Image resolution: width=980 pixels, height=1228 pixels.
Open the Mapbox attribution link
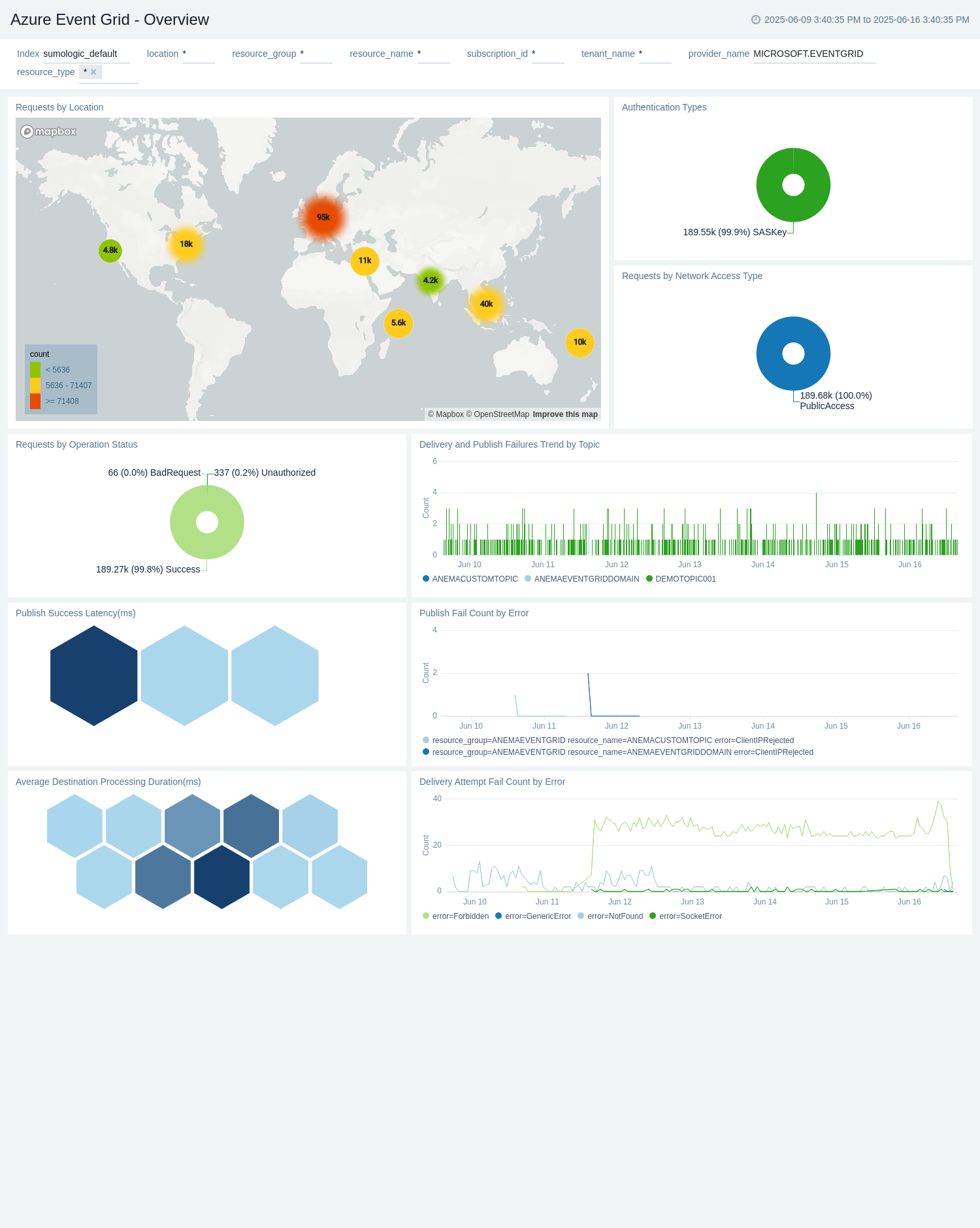point(446,414)
